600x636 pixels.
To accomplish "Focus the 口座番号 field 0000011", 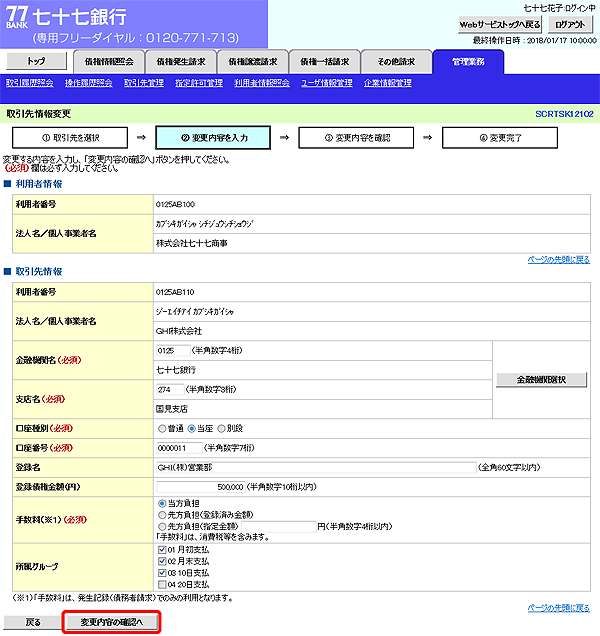I will tap(179, 448).
